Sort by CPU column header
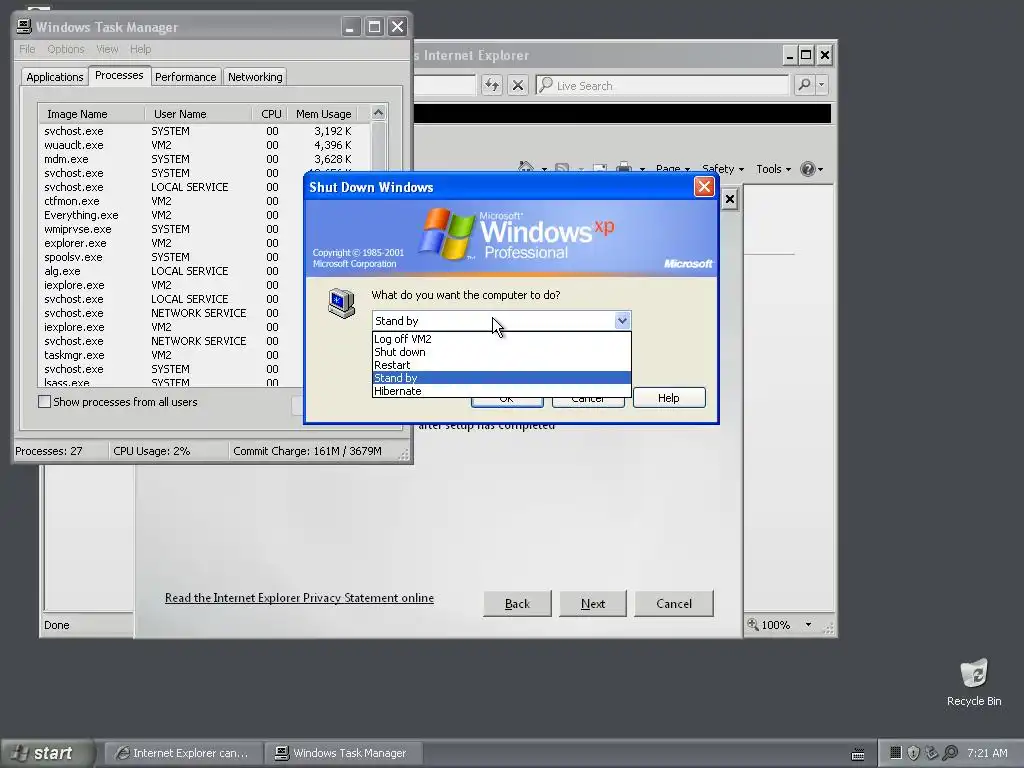The image size is (1024, 768). pyautogui.click(x=270, y=114)
